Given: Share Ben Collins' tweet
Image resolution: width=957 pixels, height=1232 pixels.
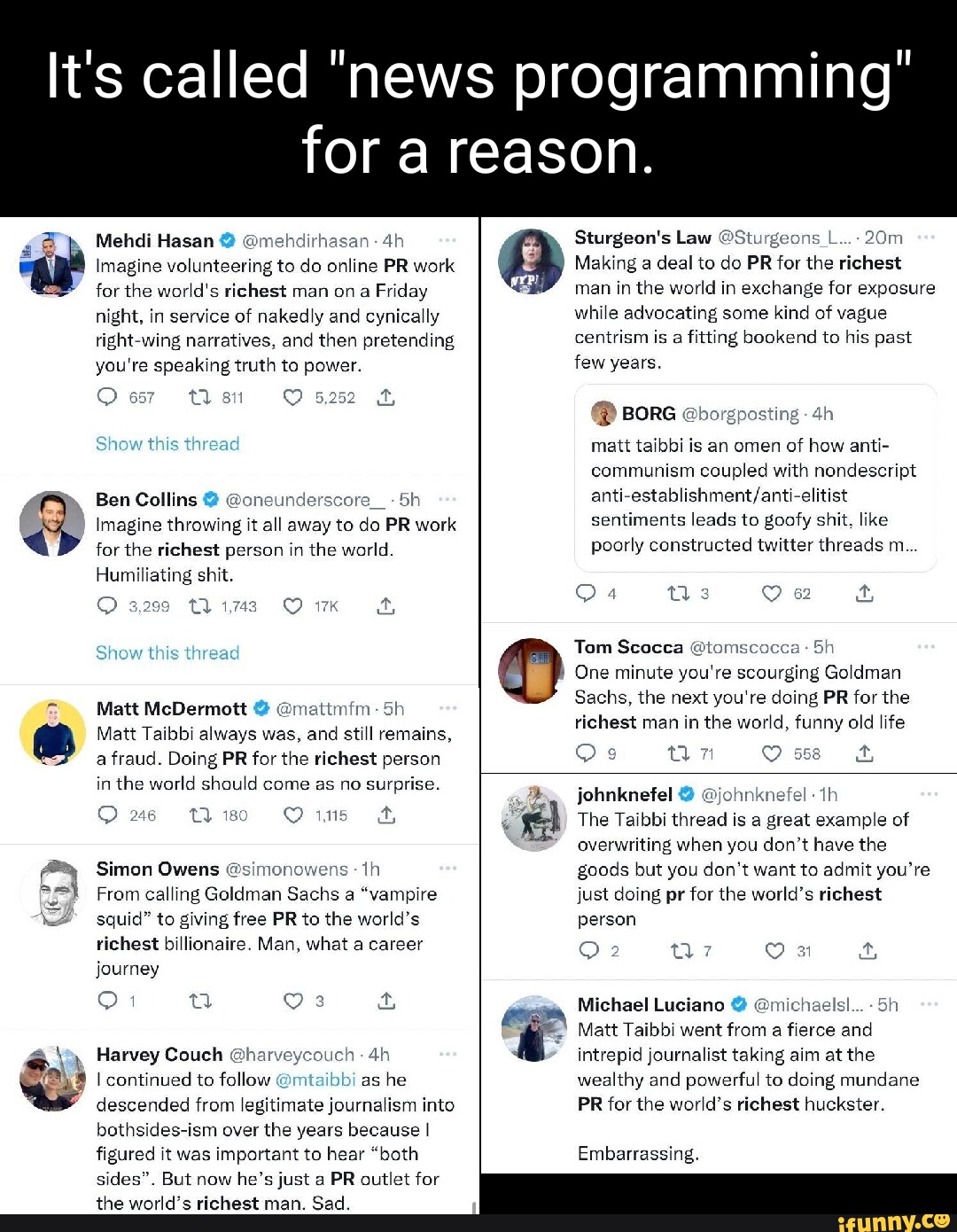Looking at the screenshot, I should point(385,606).
